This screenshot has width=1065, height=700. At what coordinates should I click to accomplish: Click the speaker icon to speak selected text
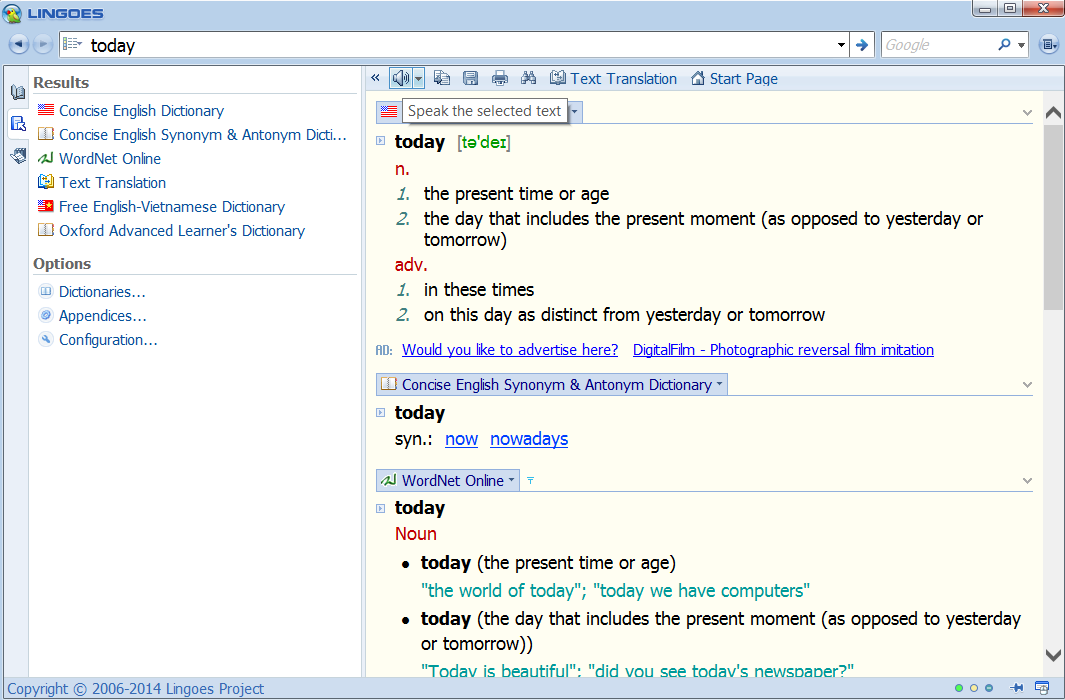click(x=401, y=78)
